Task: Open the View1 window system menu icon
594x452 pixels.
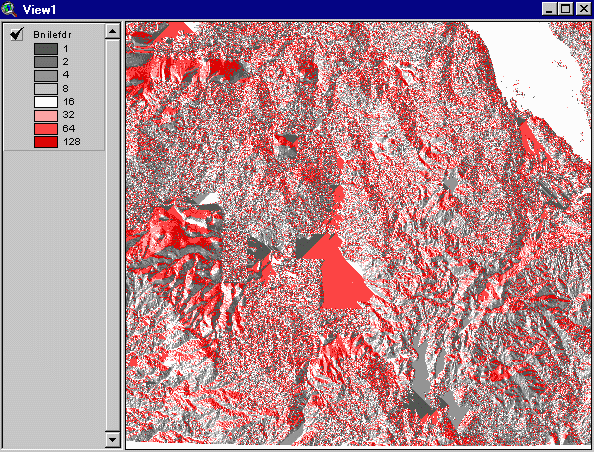Action: (9, 9)
